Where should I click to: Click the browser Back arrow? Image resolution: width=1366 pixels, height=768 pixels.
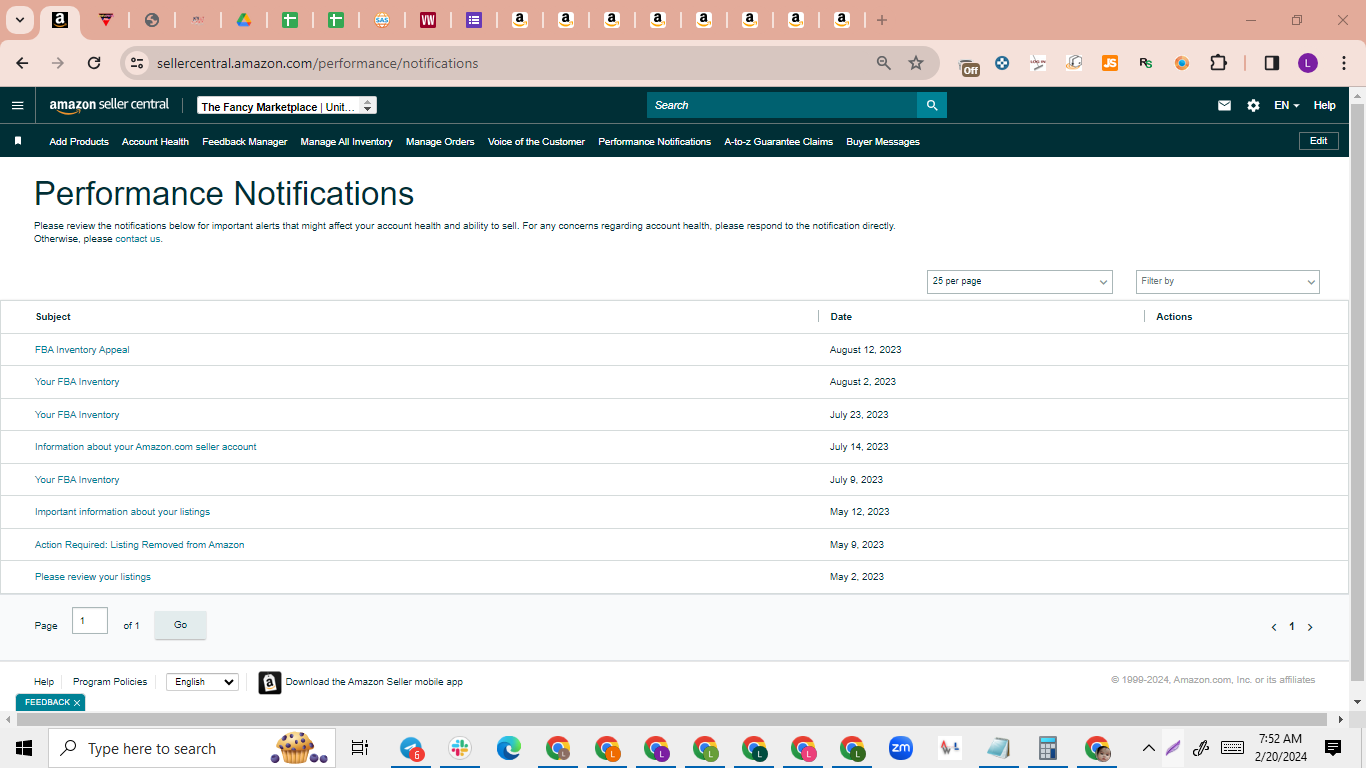[22, 63]
